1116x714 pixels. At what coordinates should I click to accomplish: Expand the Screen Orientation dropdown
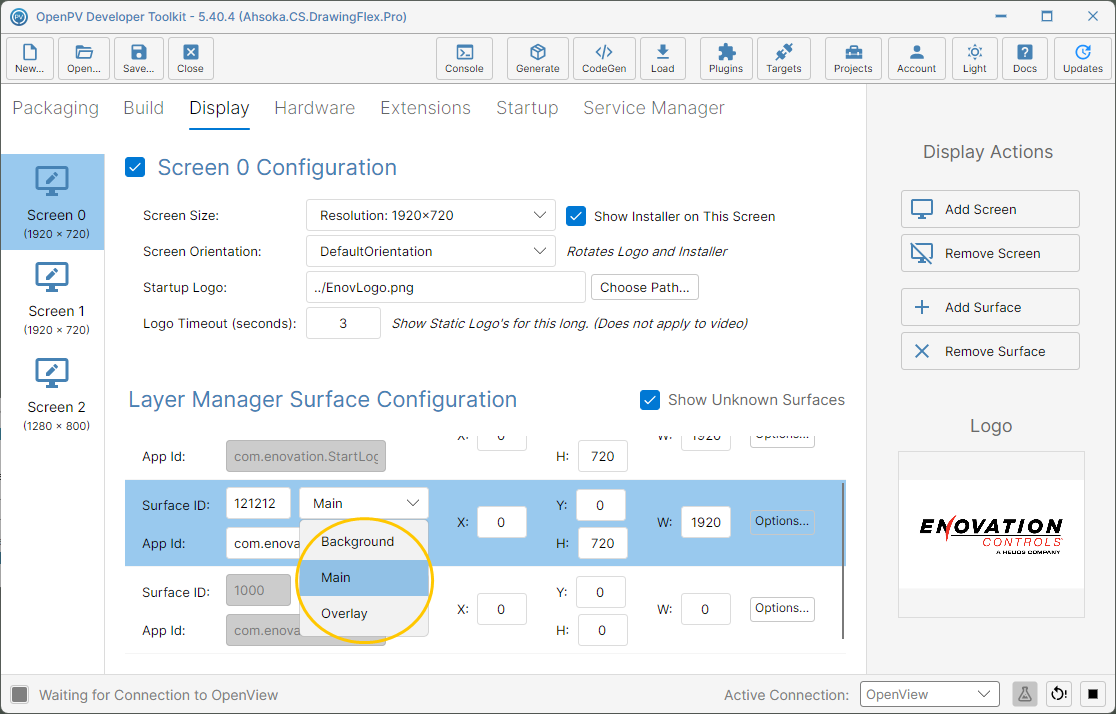pyautogui.click(x=431, y=251)
